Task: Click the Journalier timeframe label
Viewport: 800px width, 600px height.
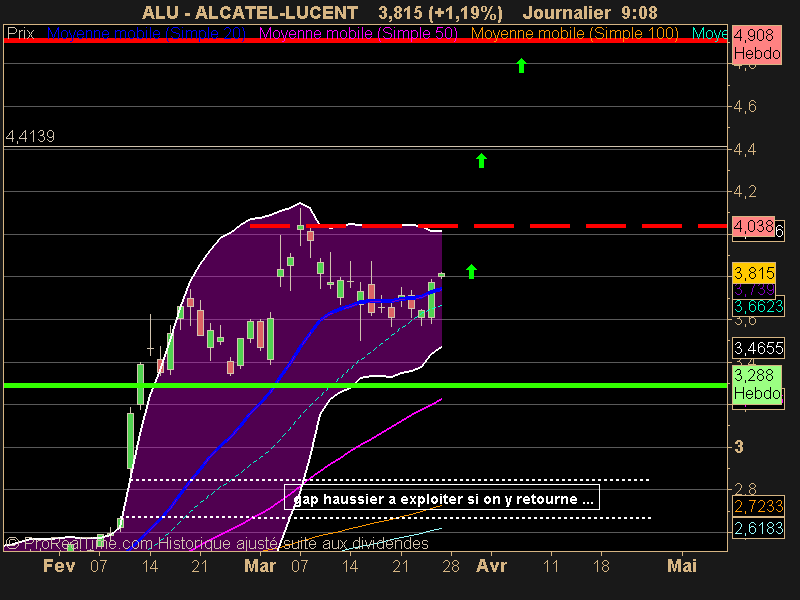Action: (567, 12)
